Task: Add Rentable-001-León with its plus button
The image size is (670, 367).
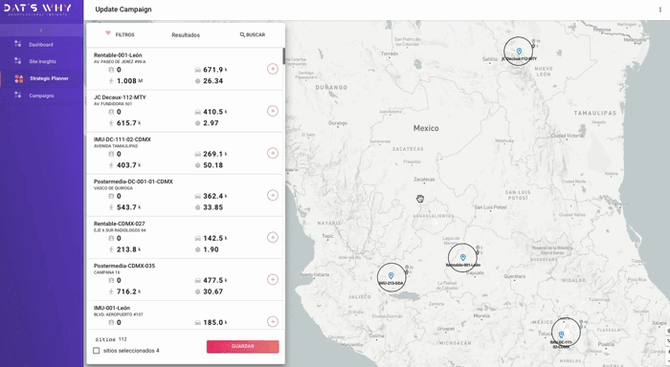Action: click(x=273, y=69)
